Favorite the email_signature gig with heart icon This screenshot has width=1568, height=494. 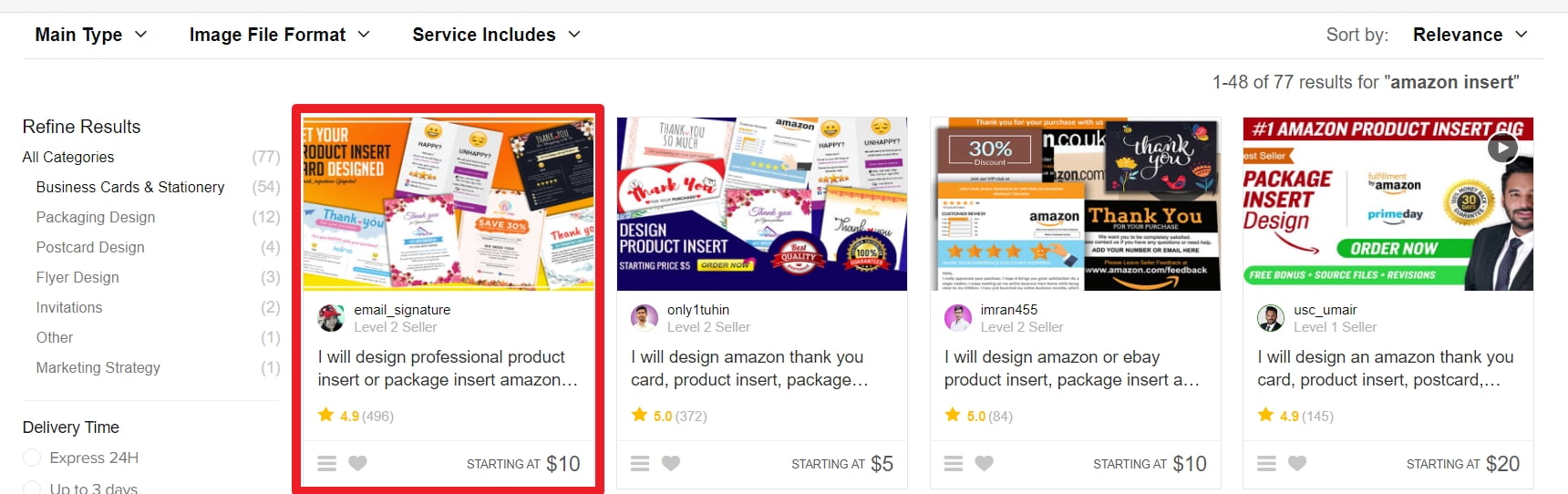coord(357,463)
